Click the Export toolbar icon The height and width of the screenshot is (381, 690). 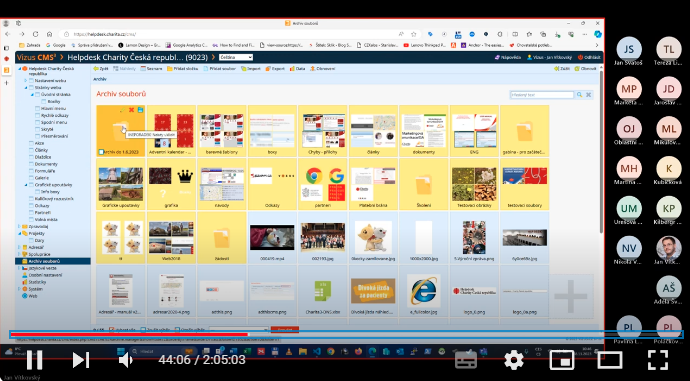tap(268, 69)
